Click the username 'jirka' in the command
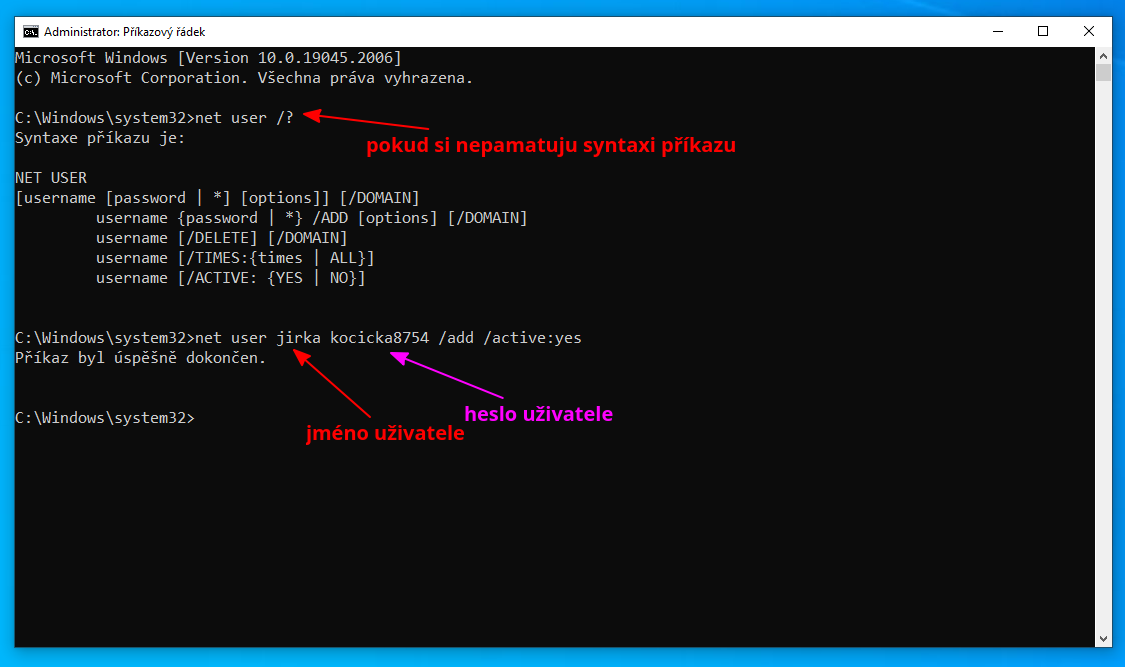Viewport: 1125px width, 667px height. tap(299, 337)
